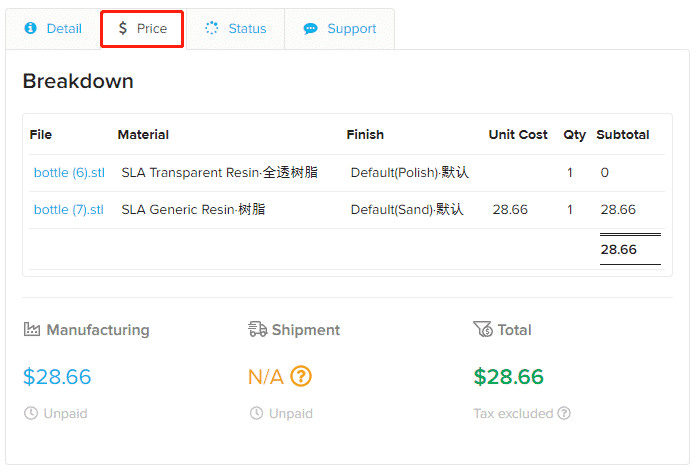Image resolution: width=696 pixels, height=472 pixels.
Task: Open the bottle (7).stl file link
Action: (x=69, y=209)
